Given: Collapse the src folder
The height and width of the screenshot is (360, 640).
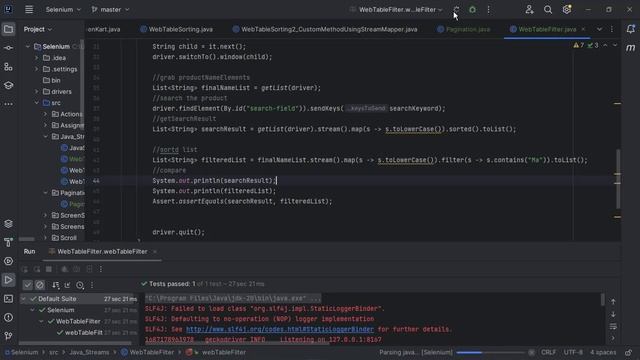Looking at the screenshot, I should pos(36,103).
